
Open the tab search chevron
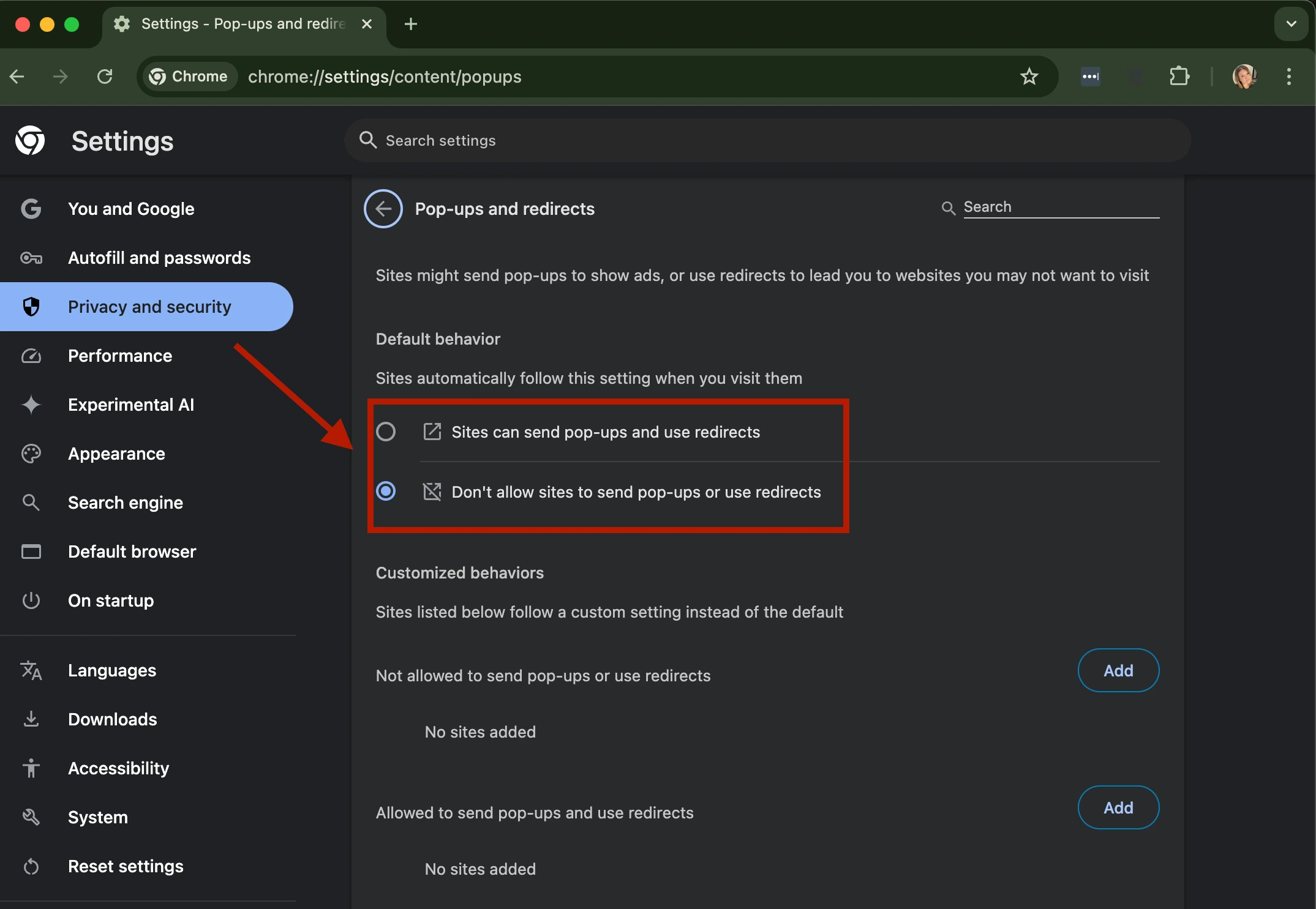point(1290,24)
